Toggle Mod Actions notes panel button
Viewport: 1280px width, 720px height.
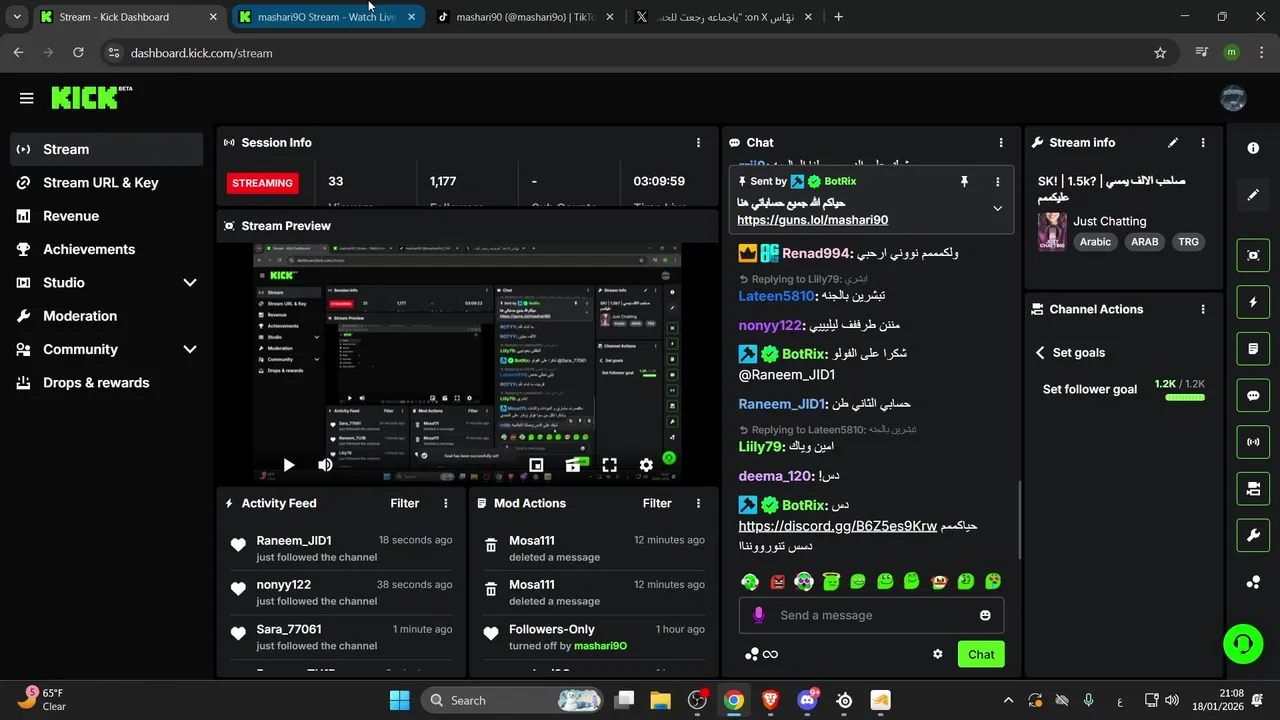tap(1253, 349)
